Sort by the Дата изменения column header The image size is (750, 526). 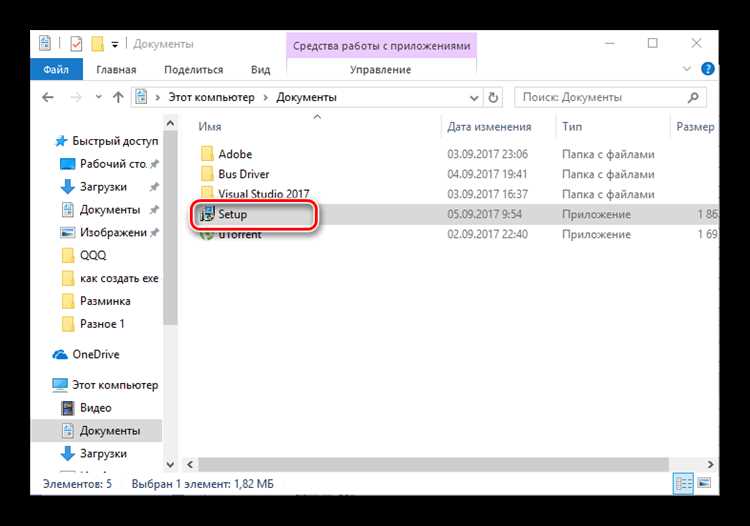click(489, 127)
